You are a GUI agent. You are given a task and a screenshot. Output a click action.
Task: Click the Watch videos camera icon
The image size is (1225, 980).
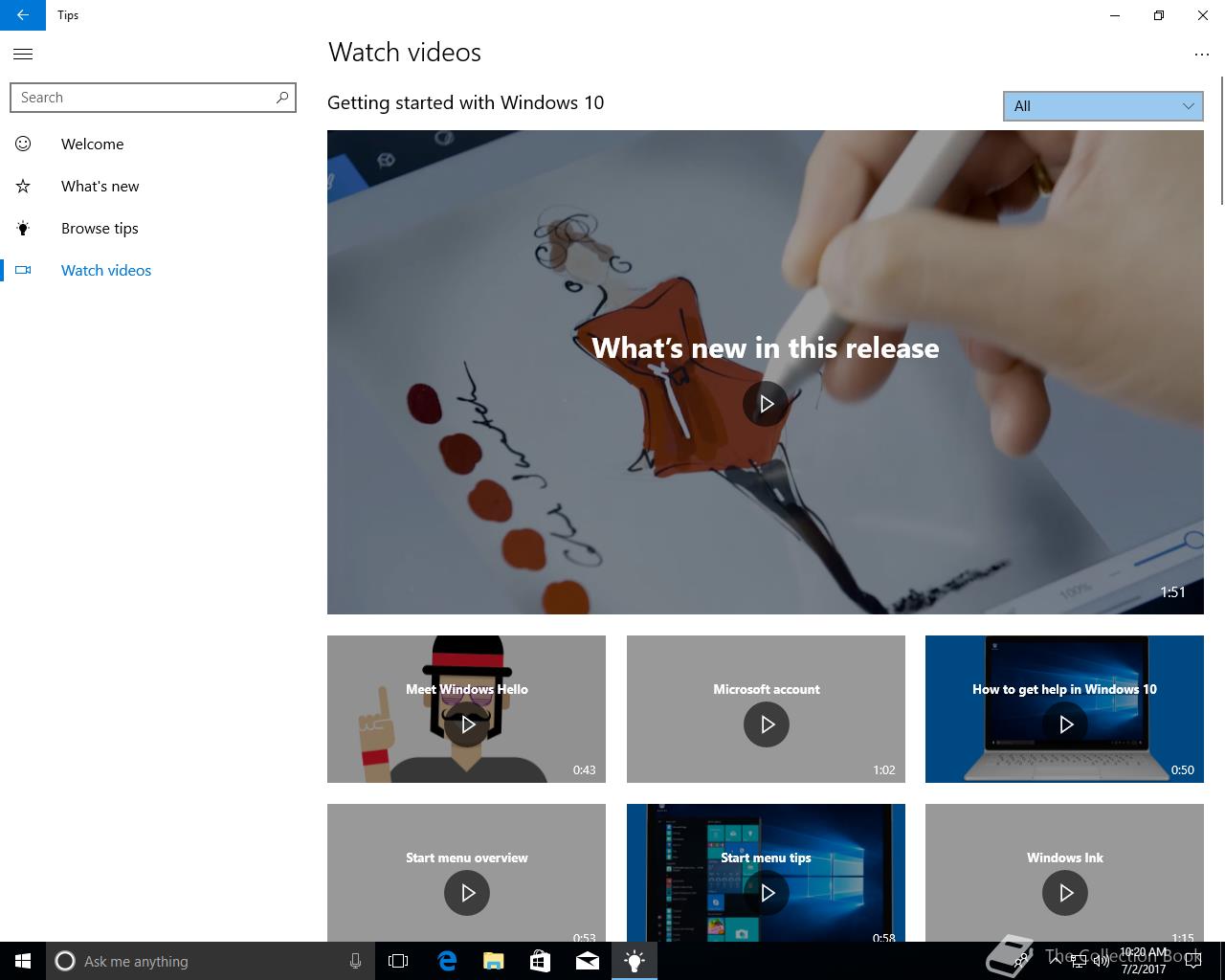(23, 270)
